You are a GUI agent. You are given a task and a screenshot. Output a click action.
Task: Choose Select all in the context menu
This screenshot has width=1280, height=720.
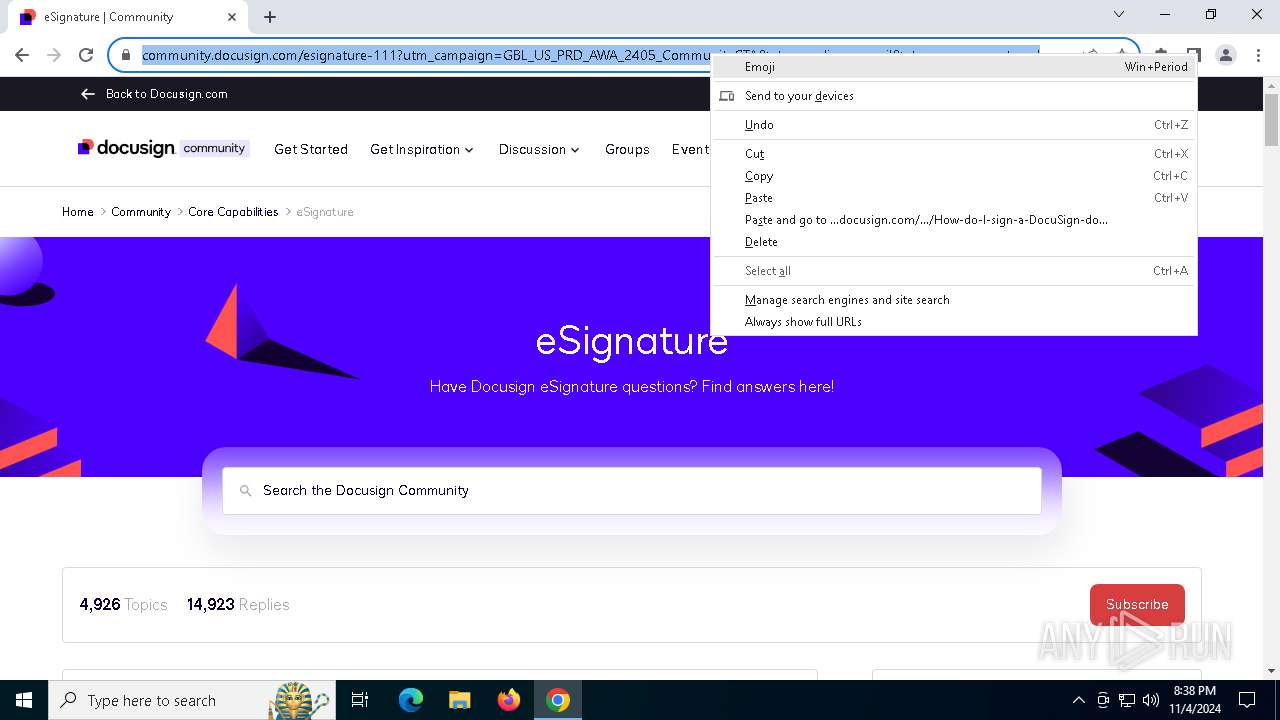954,271
